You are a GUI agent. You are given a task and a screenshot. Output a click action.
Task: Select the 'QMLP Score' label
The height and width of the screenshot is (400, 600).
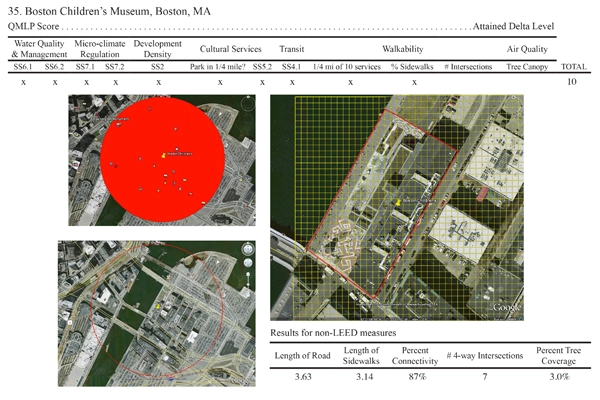click(33, 26)
